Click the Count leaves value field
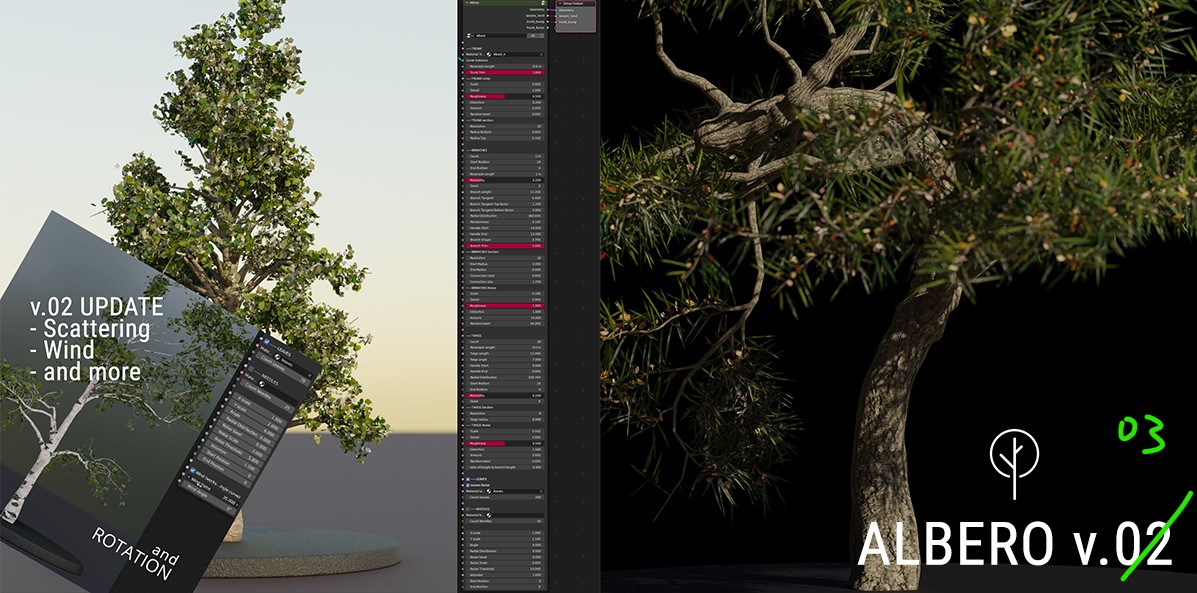The image size is (1197, 593). (505, 497)
